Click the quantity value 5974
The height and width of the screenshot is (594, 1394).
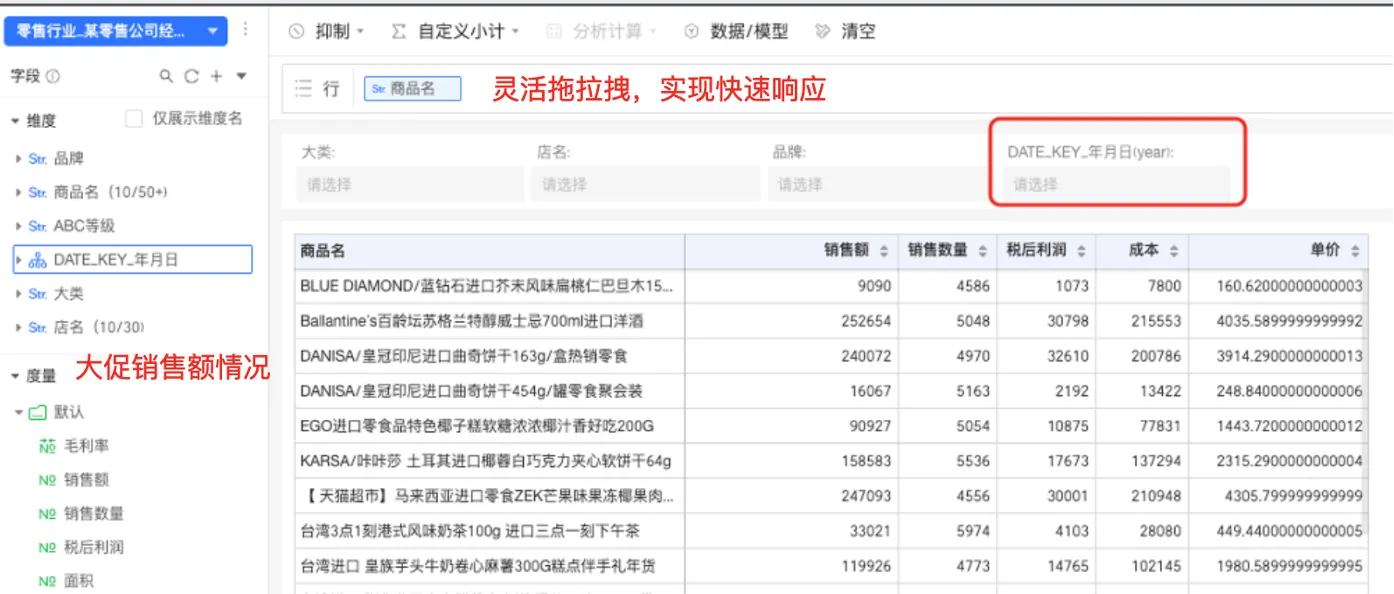pyautogui.click(x=971, y=531)
